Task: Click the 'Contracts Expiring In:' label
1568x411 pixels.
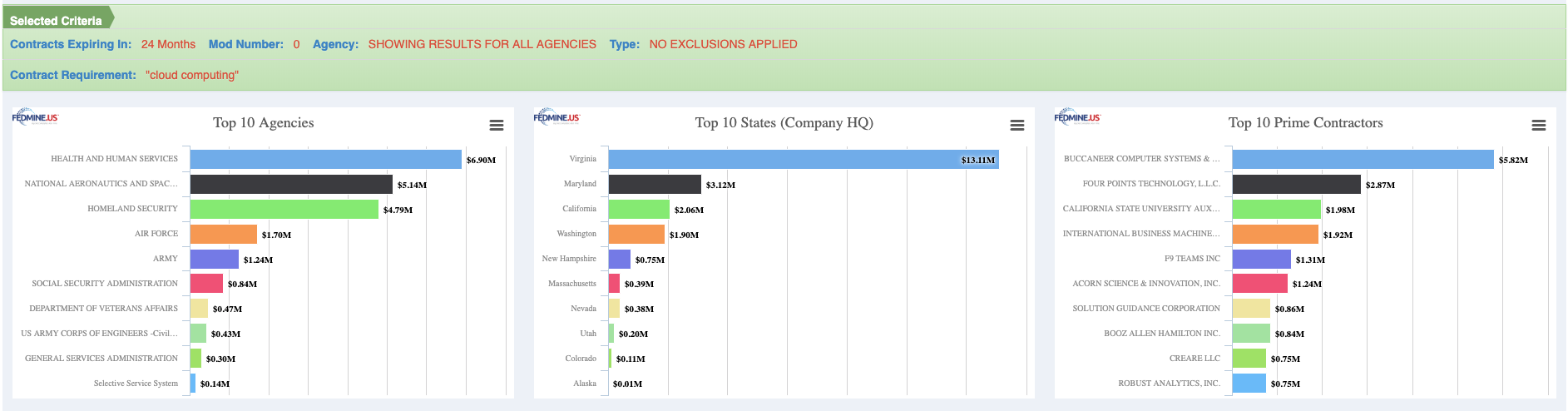Action: click(71, 44)
